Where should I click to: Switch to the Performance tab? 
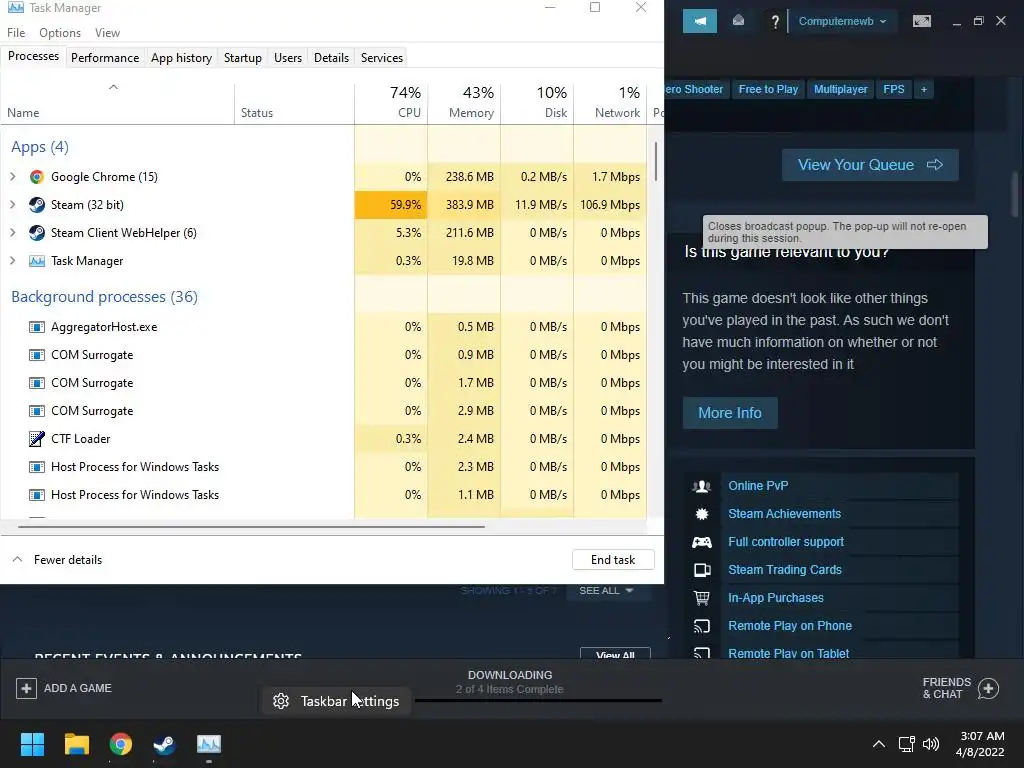105,57
